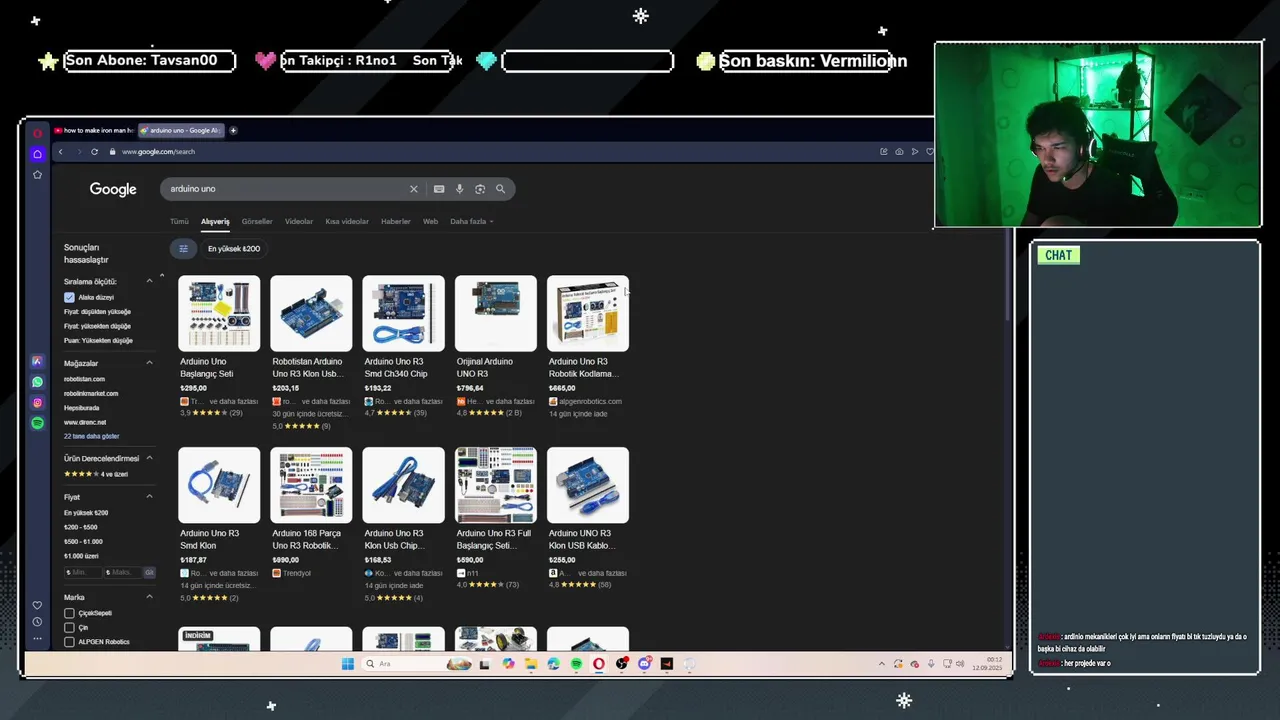Check the ALPGEN Robotics brand checkbox
Image resolution: width=1280 pixels, height=720 pixels.
pyautogui.click(x=69, y=642)
